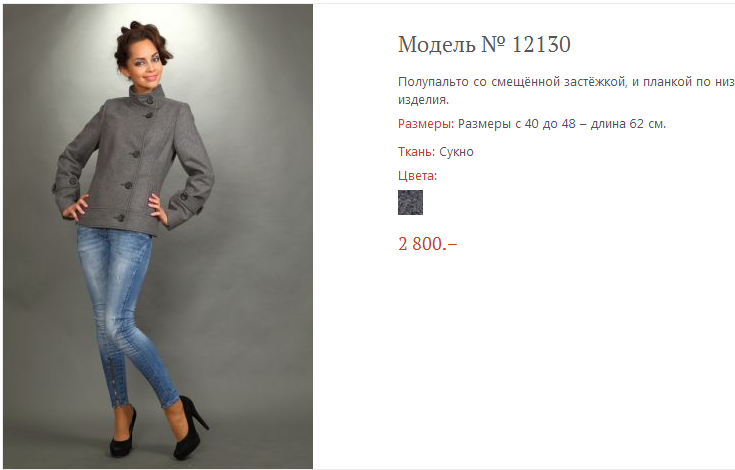Open the model product photo

pos(158,236)
